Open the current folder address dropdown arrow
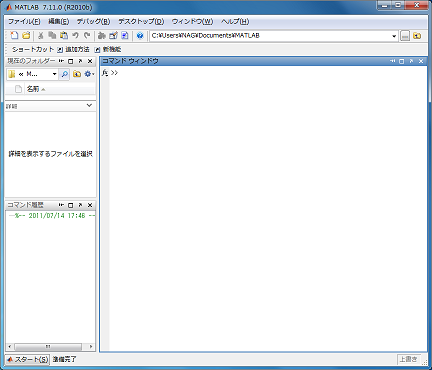This screenshot has height=370, width=432. (x=394, y=36)
